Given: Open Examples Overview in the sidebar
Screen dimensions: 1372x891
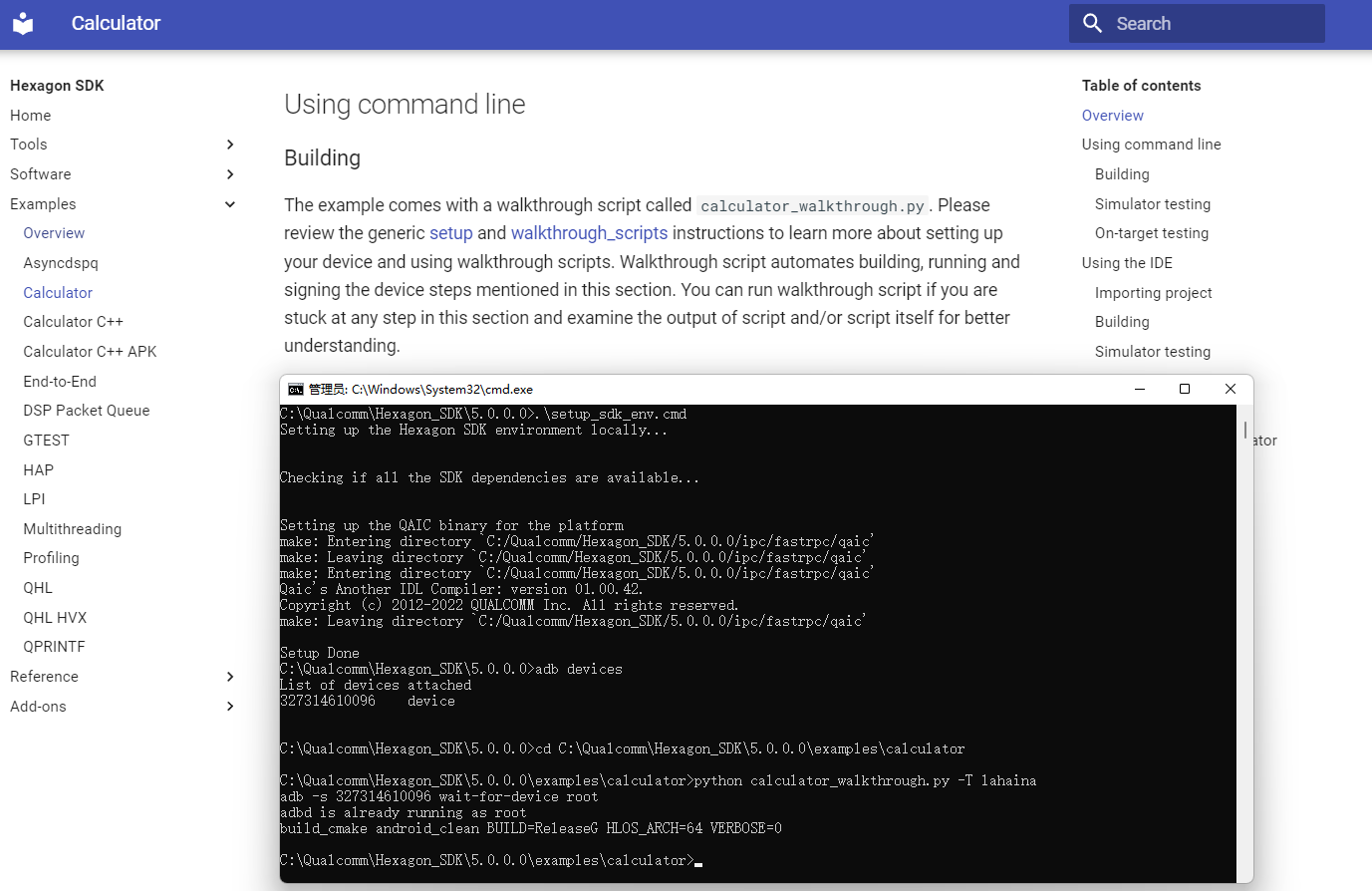Looking at the screenshot, I should point(54,233).
